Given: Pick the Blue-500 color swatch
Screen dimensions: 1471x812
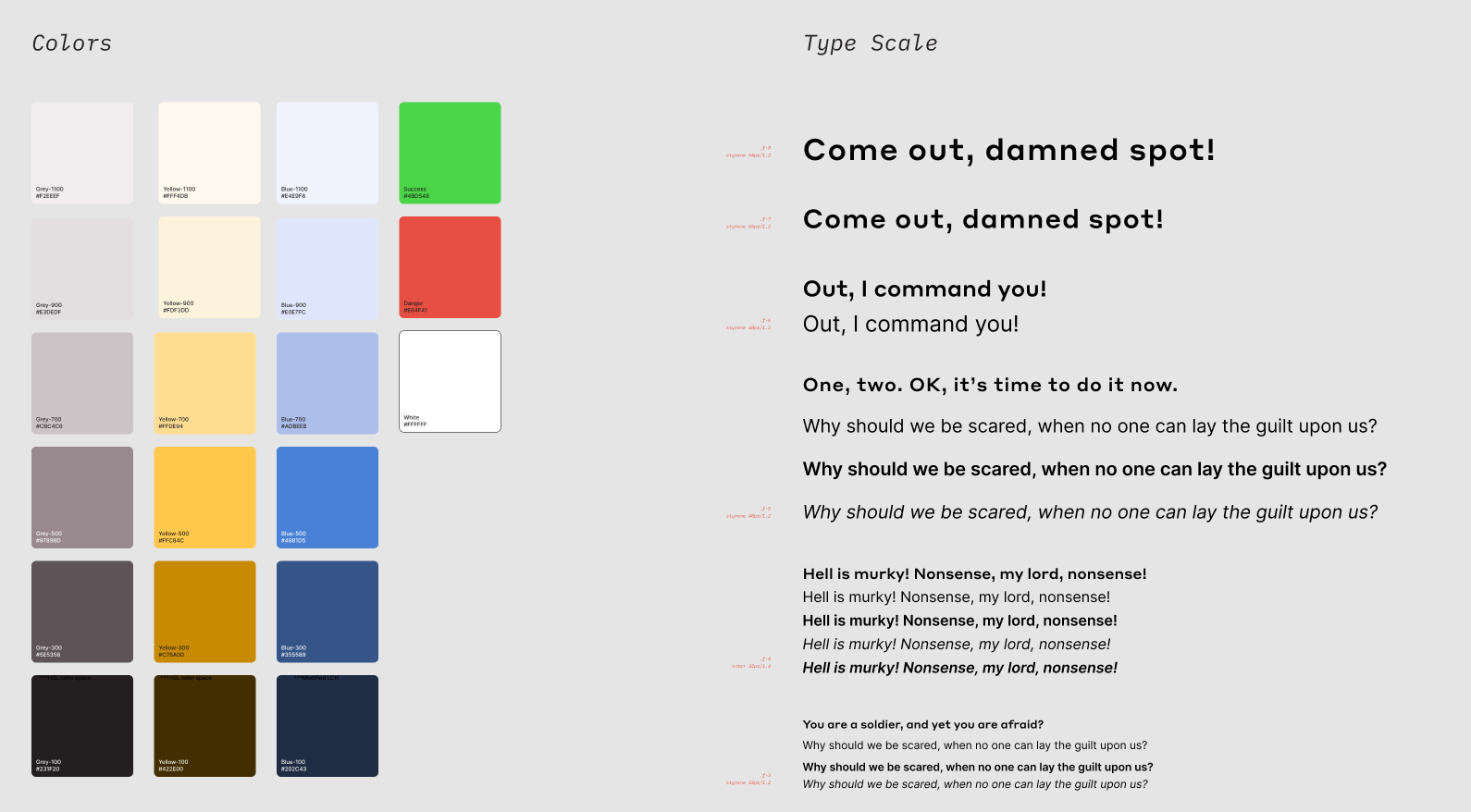Looking at the screenshot, I should point(328,498).
